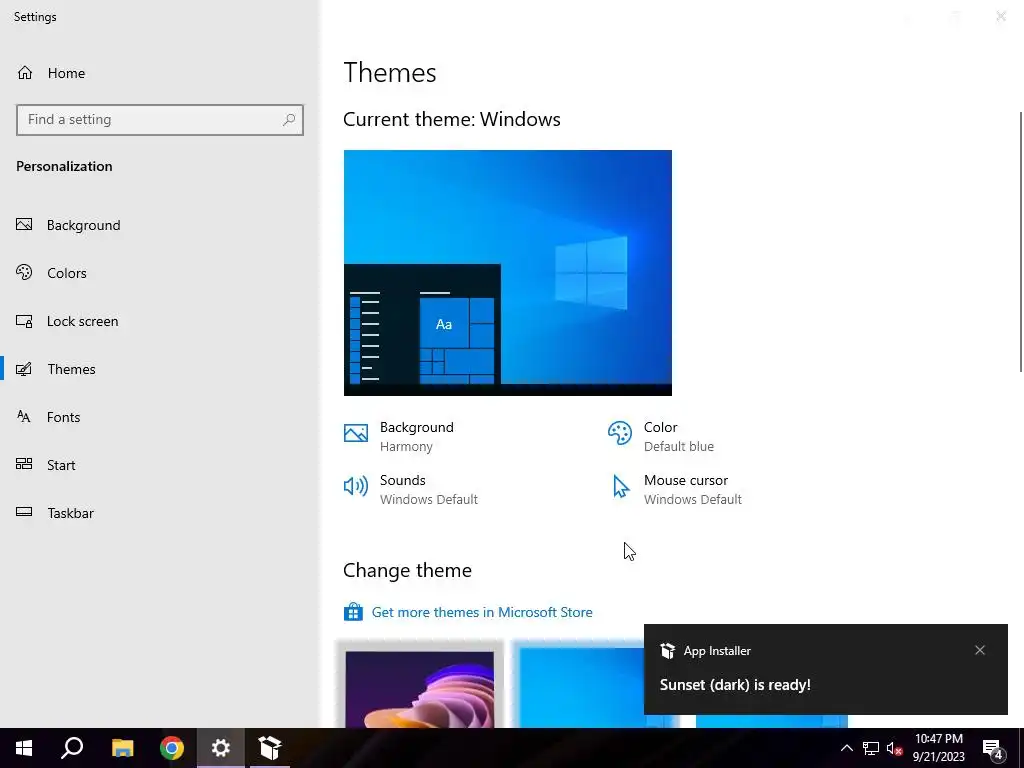
Task: Open Sounds Windows Default option
Action: click(410, 489)
